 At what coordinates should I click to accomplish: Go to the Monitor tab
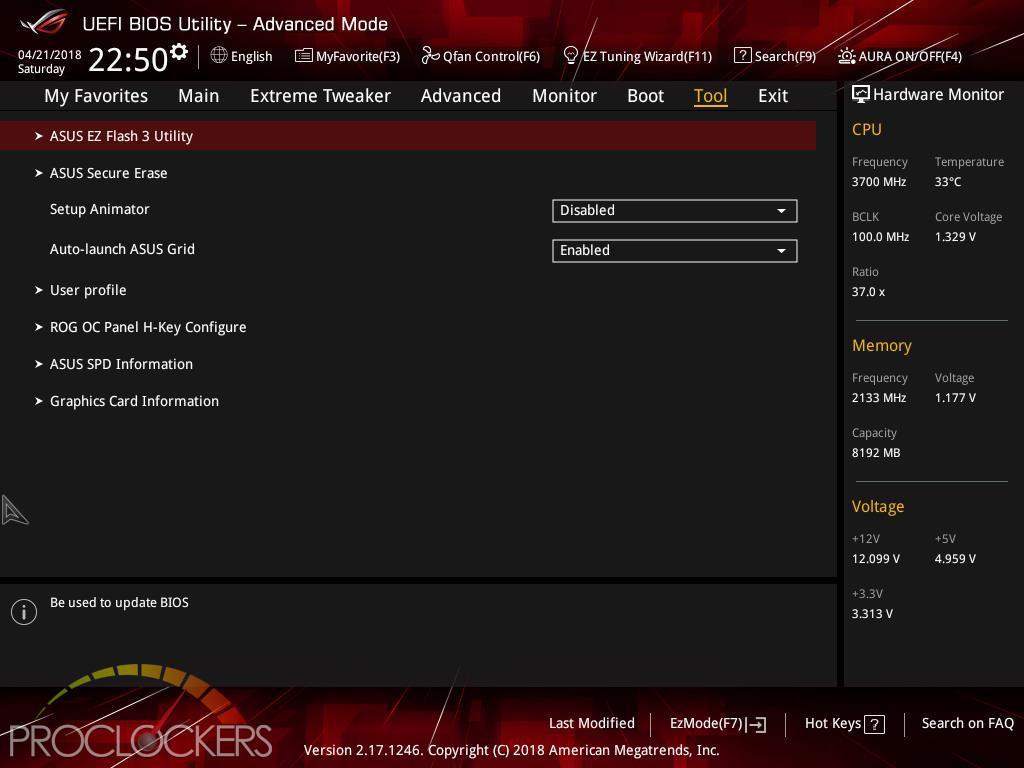pyautogui.click(x=564, y=96)
